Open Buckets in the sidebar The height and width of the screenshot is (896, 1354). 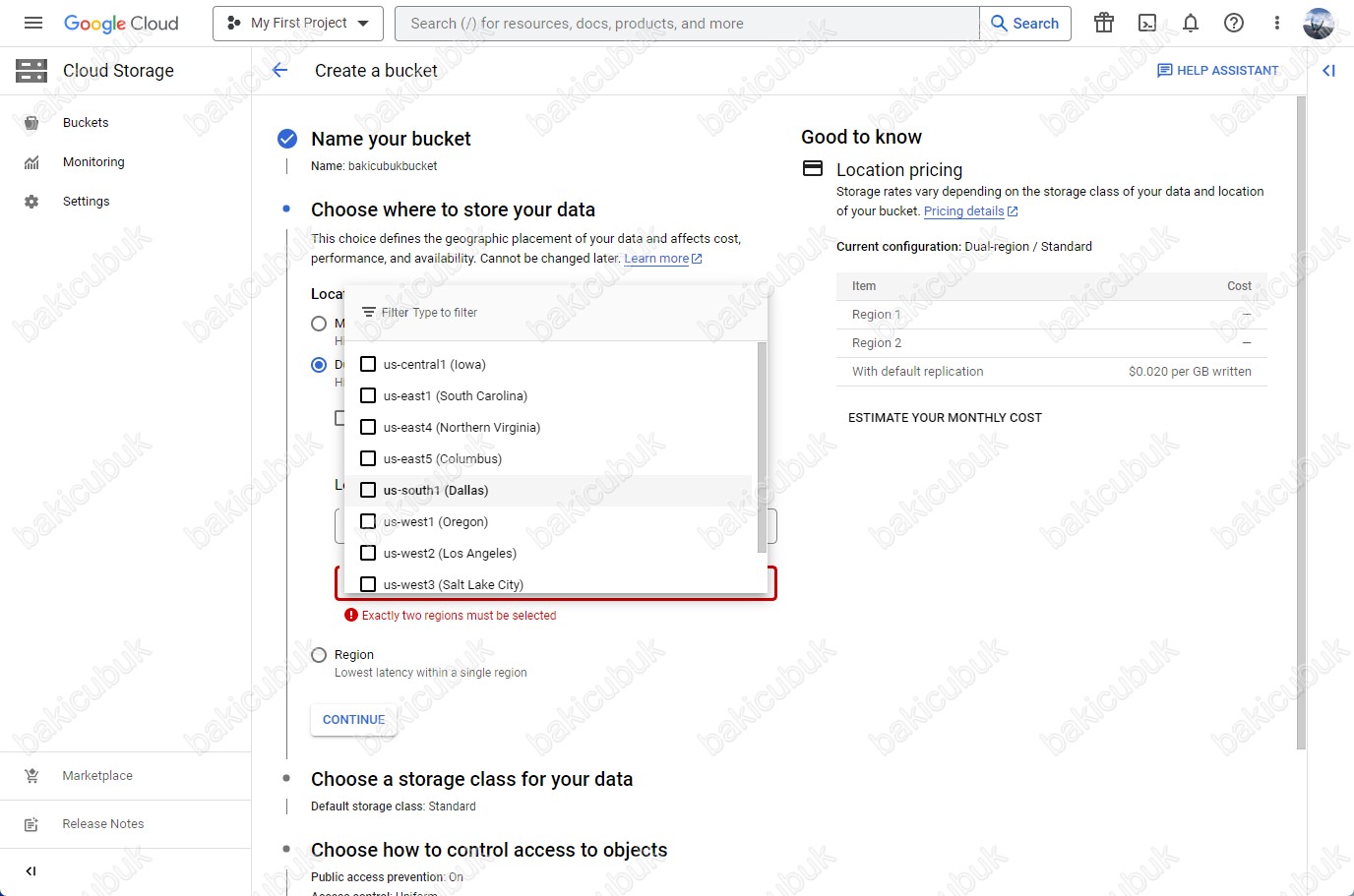86,123
